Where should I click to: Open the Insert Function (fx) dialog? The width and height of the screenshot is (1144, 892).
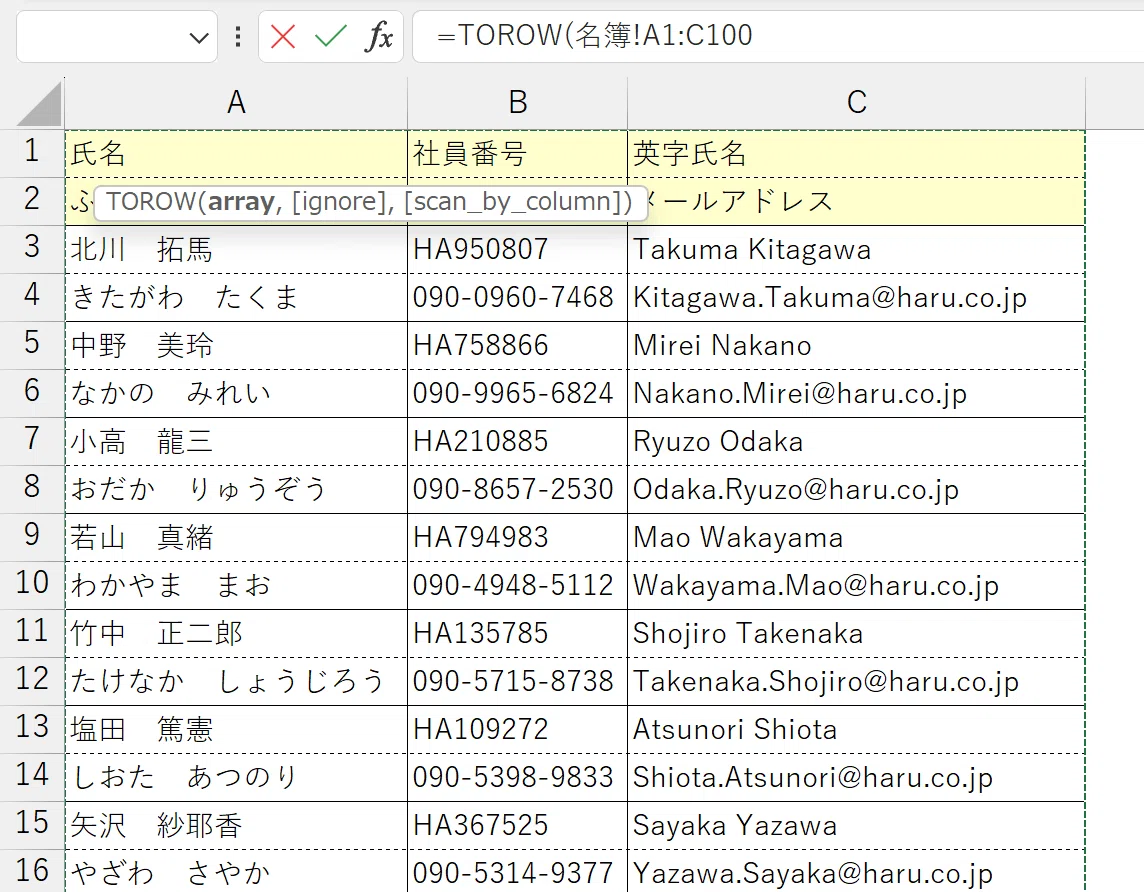pos(379,36)
